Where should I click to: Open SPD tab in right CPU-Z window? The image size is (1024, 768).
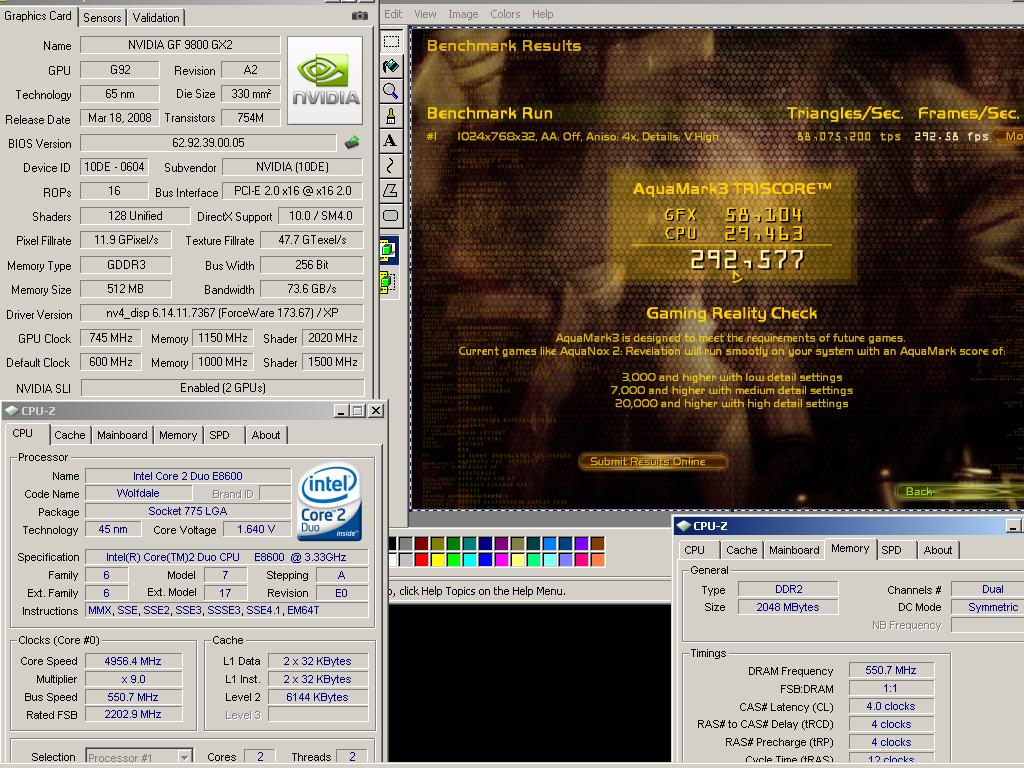coord(891,550)
